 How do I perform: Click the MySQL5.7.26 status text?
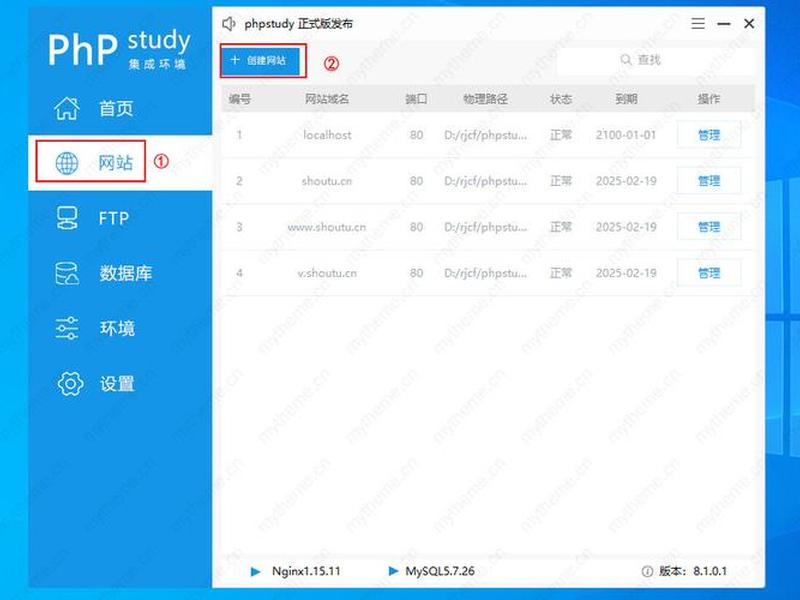440,571
